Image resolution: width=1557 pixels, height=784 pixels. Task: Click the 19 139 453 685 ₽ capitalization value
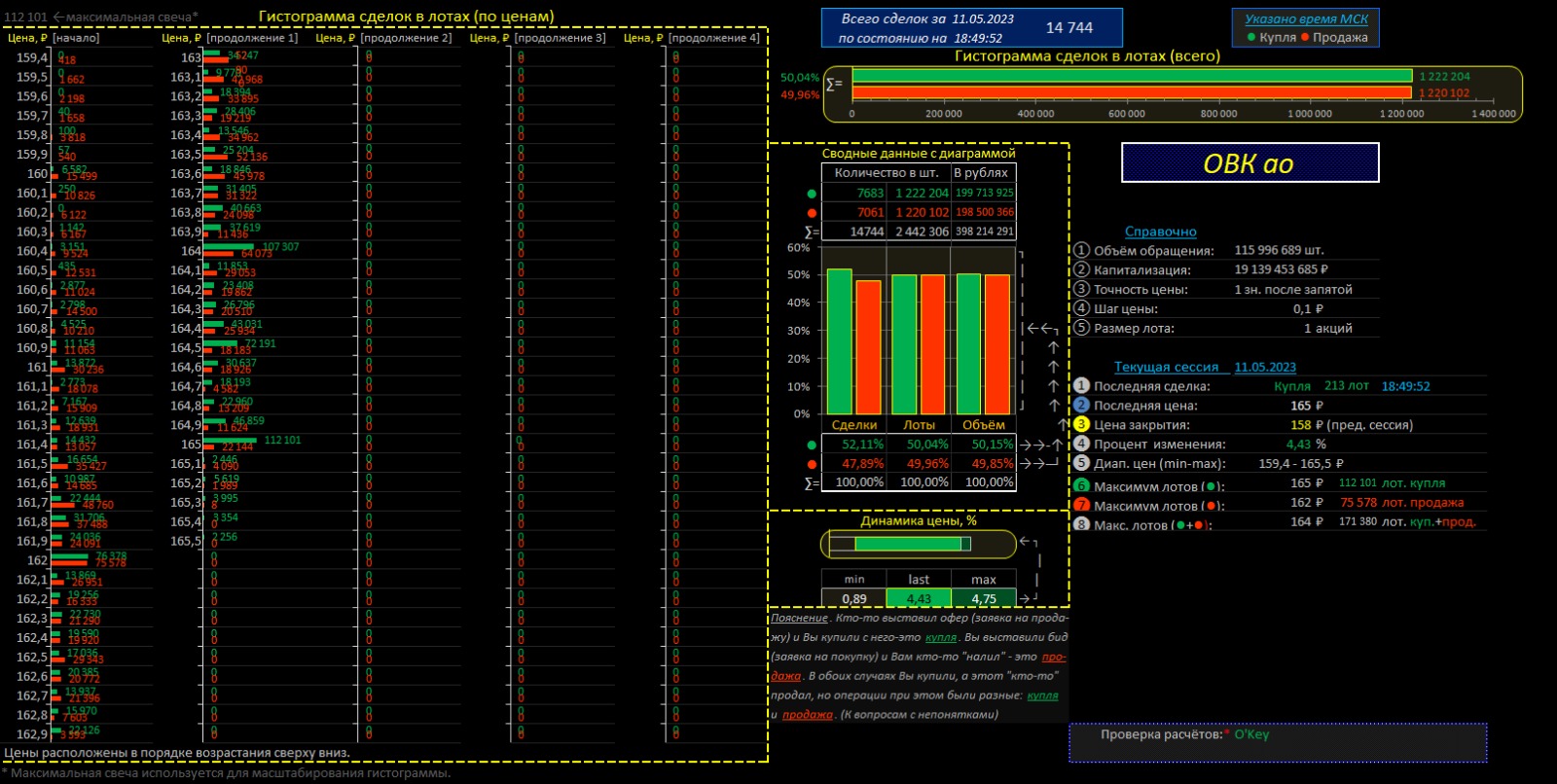[1282, 269]
